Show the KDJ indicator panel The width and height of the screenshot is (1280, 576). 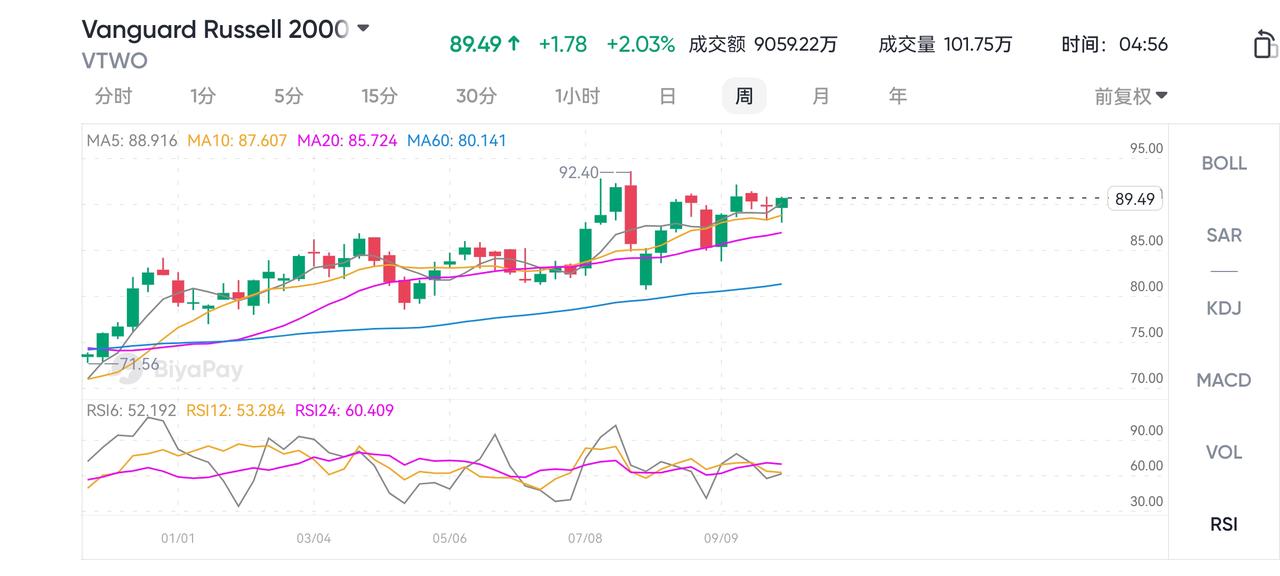(1224, 308)
